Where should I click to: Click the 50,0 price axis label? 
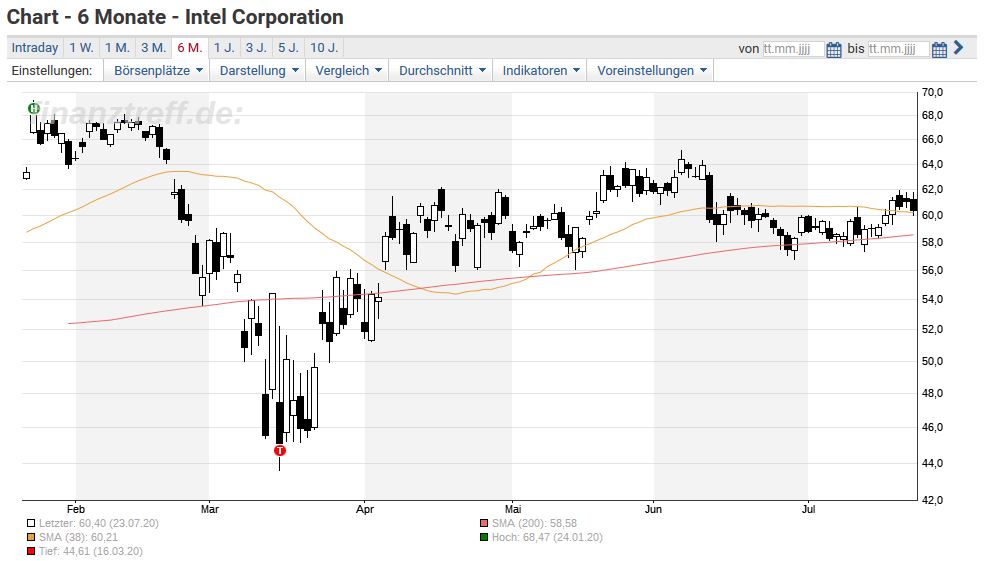point(932,361)
